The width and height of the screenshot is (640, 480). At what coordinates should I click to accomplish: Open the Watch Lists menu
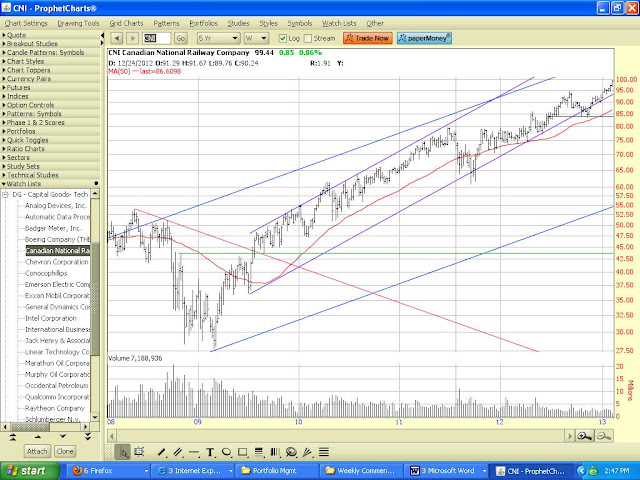coord(339,23)
